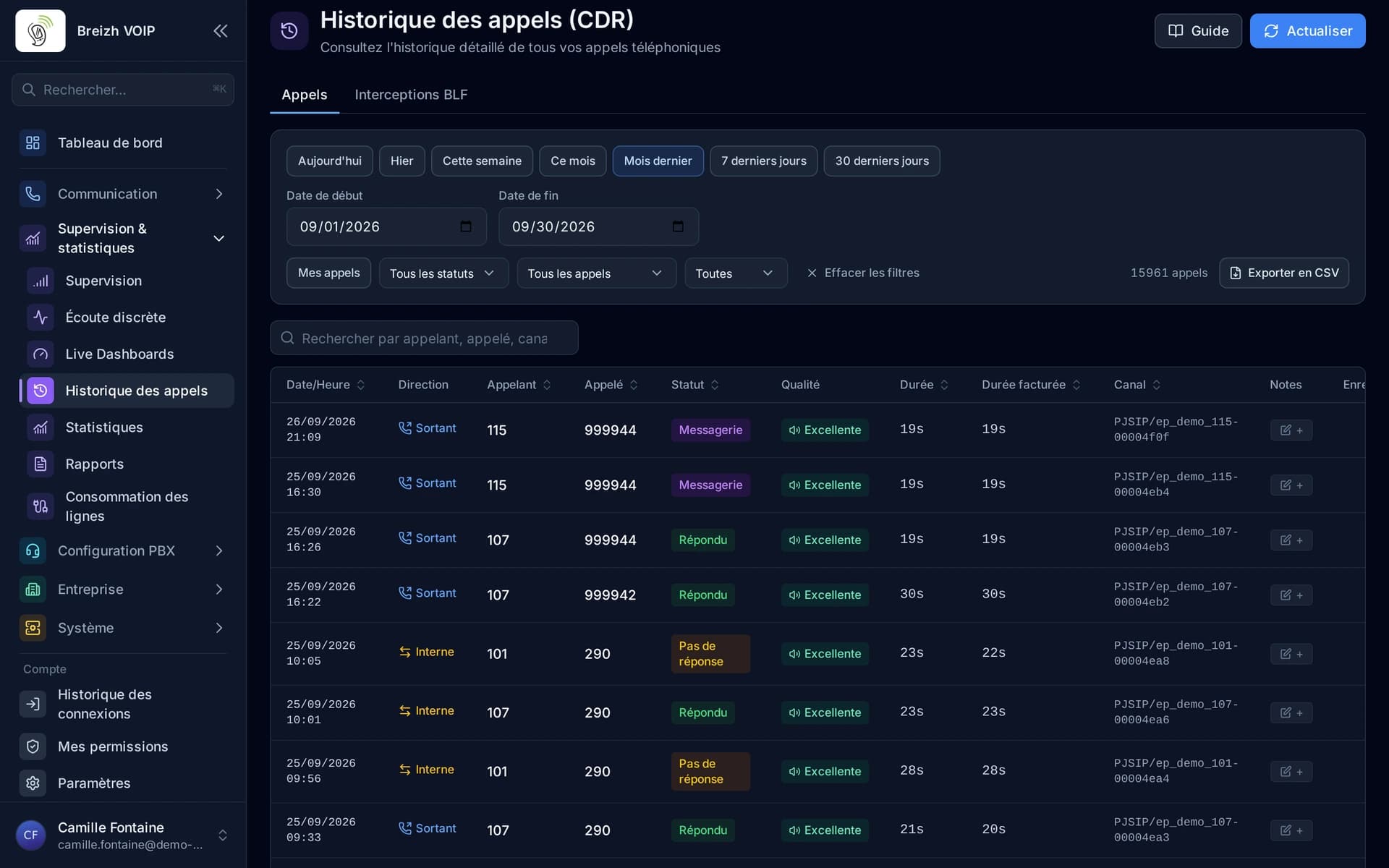This screenshot has height=868, width=1389.
Task: Add note for 25/09/2026 16:22 call
Action: [x=1291, y=595]
